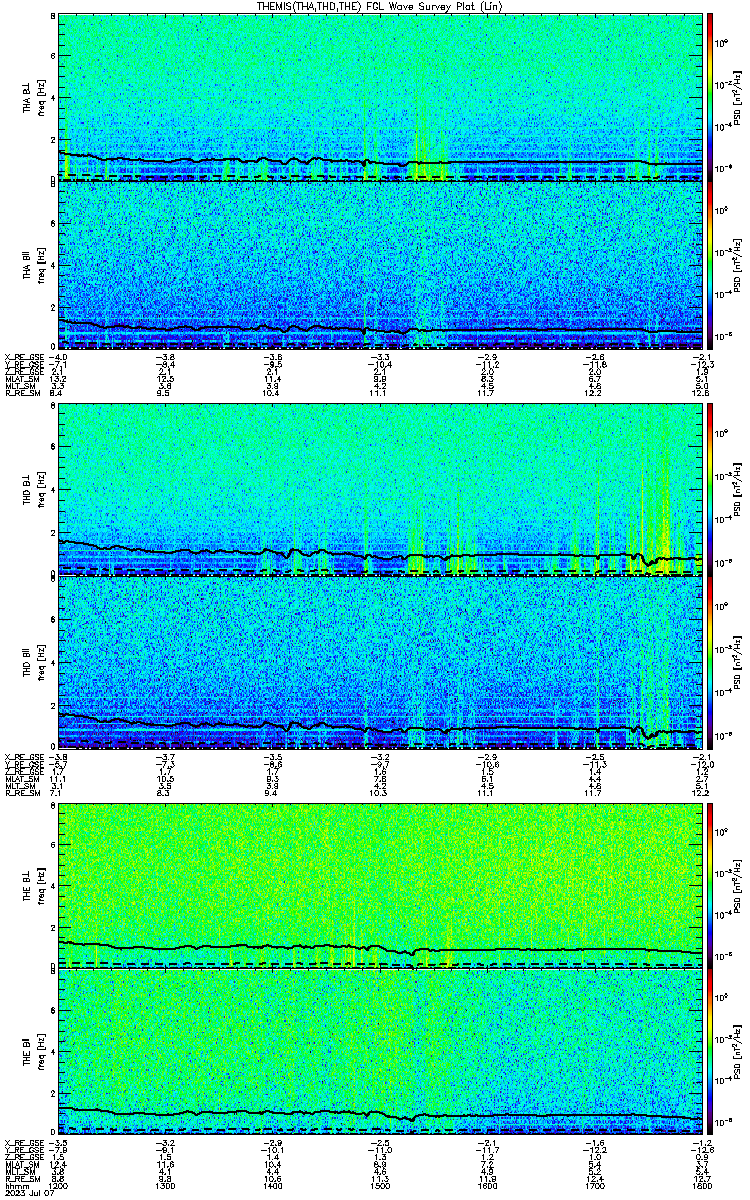This screenshot has height=1200, width=750.
Task: Click the THA B-parallel PSD color bar
Action: (x=710, y=266)
